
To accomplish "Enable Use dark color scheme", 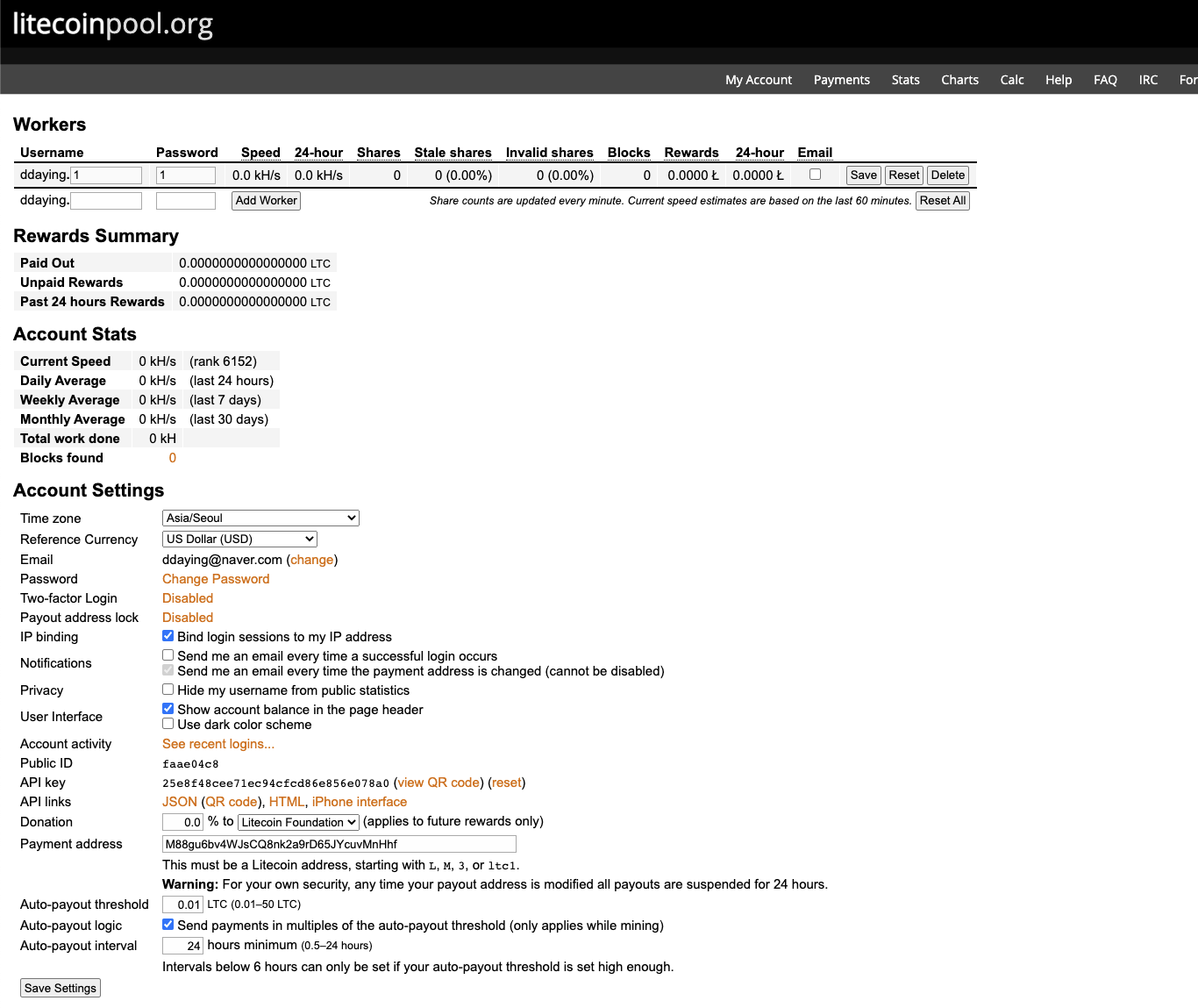I will (168, 724).
